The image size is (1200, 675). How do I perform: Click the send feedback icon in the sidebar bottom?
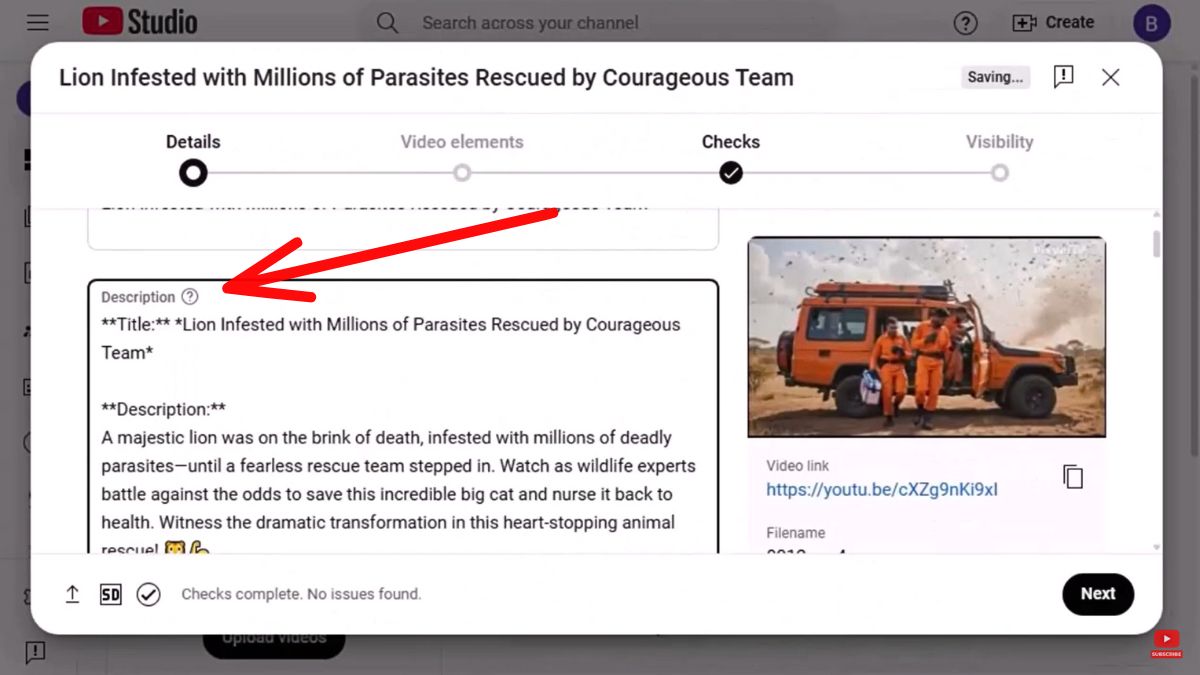35,653
